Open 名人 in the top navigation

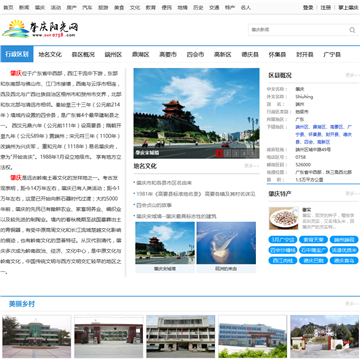coord(246,7)
